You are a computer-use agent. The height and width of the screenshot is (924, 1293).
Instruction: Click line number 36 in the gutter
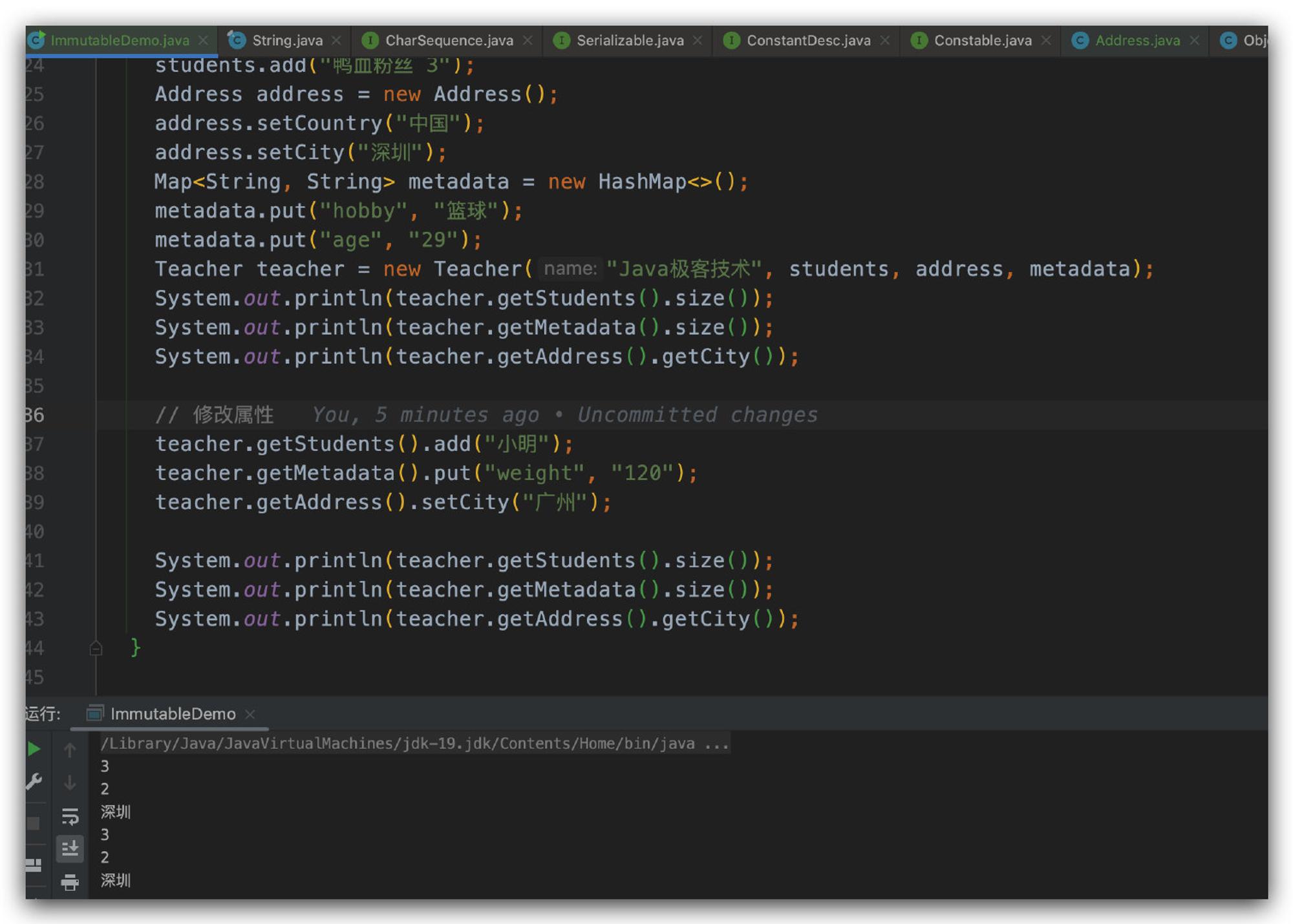point(35,415)
